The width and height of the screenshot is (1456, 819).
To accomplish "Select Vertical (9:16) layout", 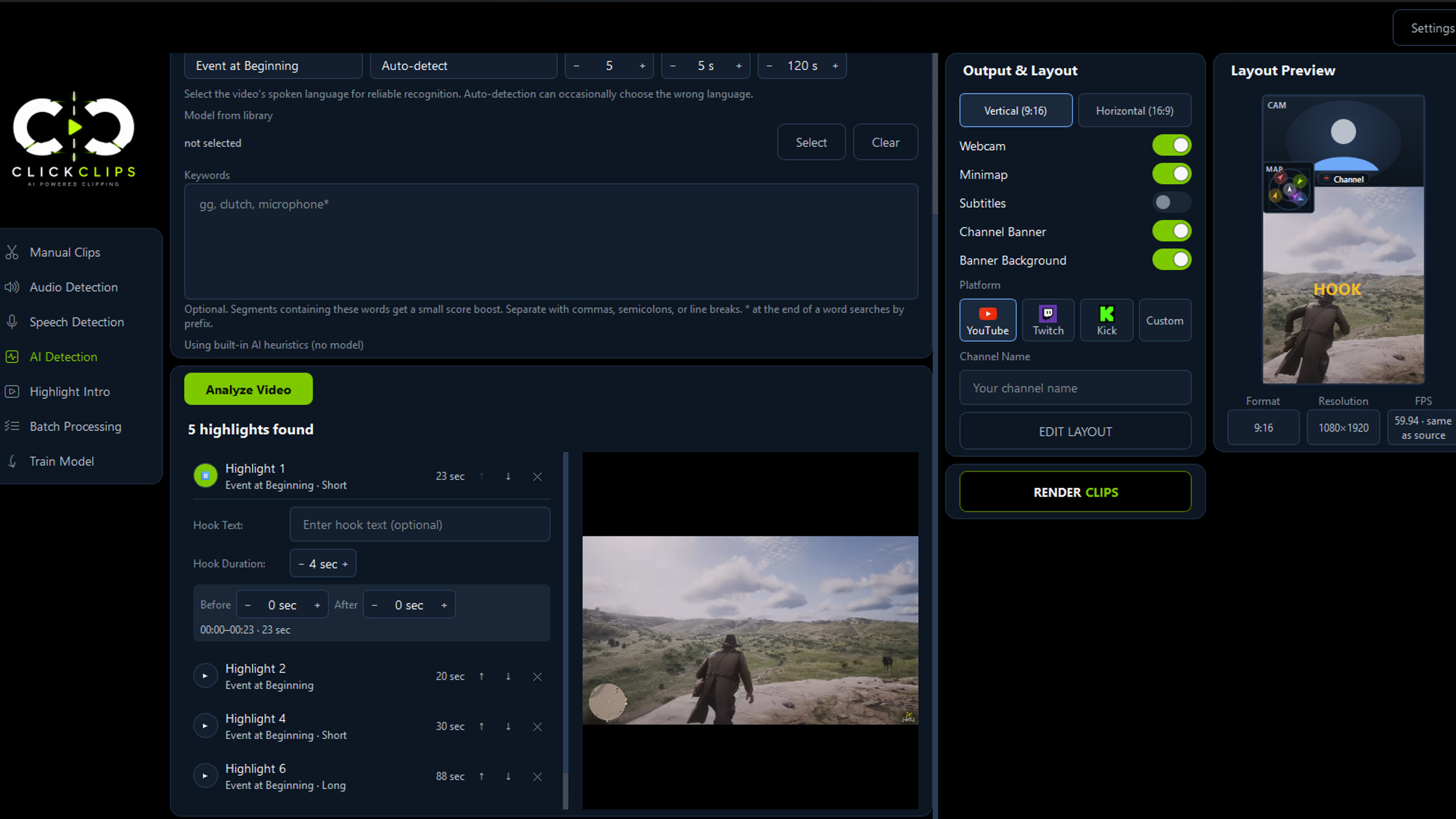I will (x=1016, y=110).
